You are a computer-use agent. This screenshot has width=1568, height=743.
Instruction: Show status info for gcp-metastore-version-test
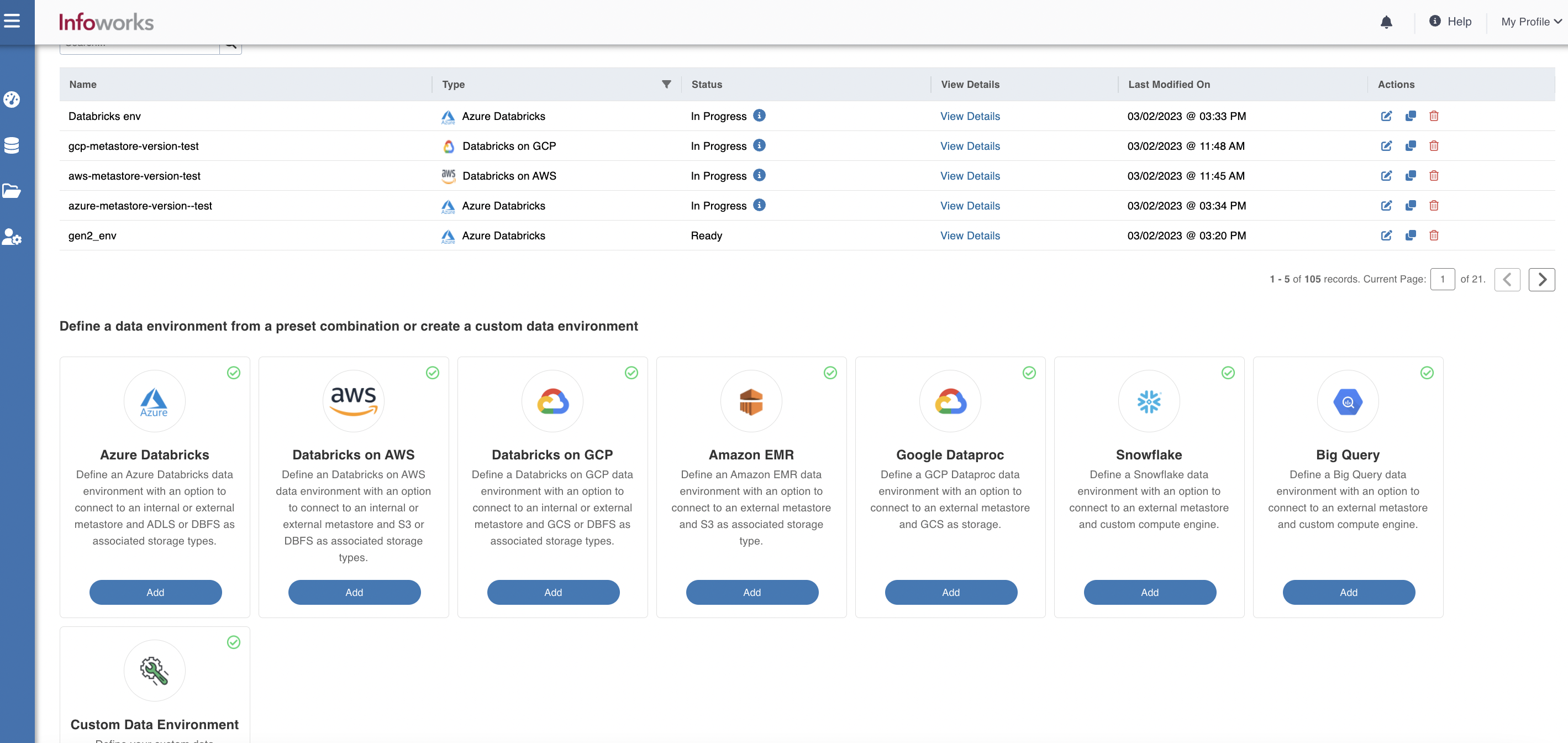point(759,145)
